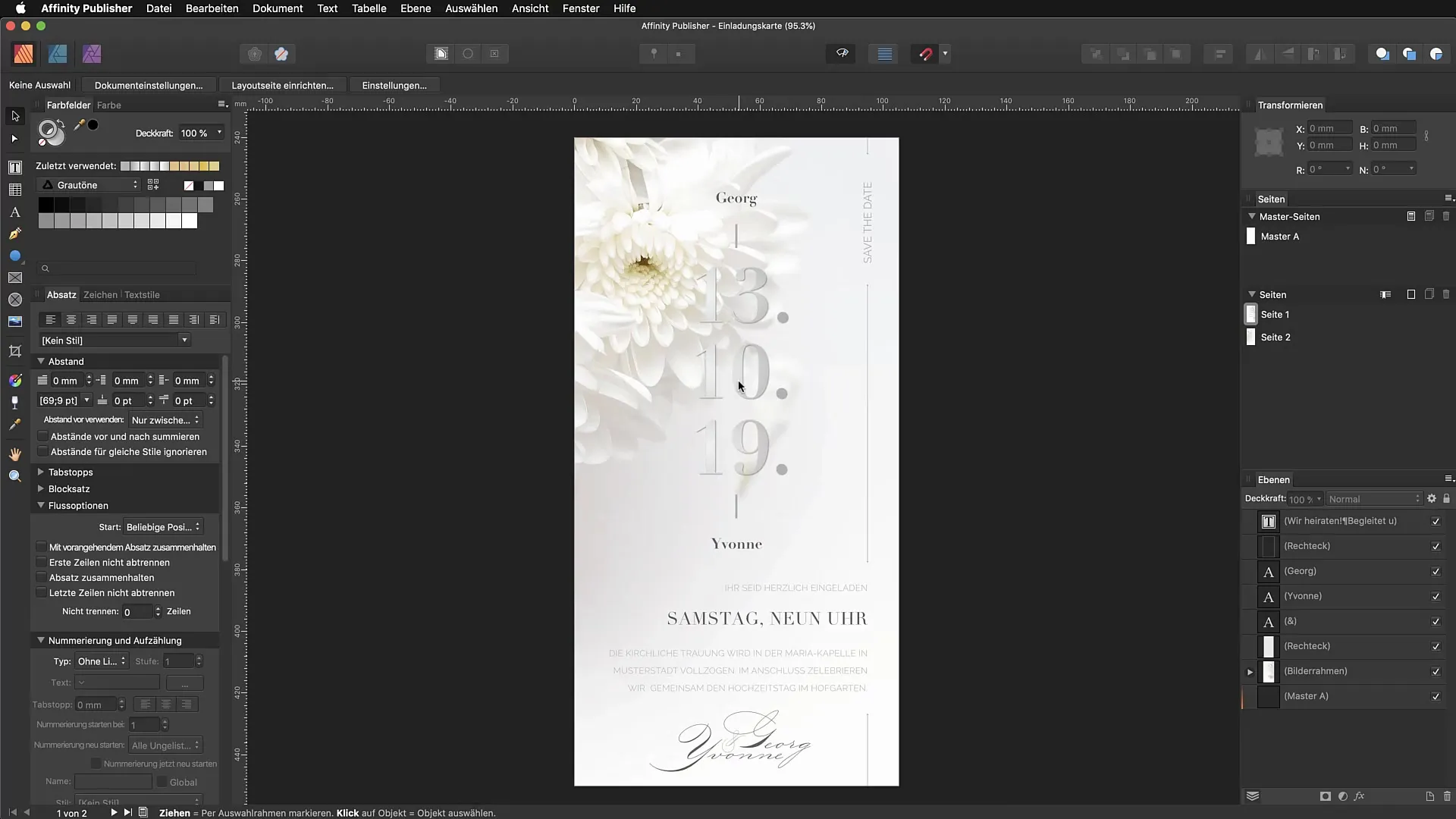The width and height of the screenshot is (1456, 819).
Task: Switch to Farbe tab
Action: click(109, 105)
